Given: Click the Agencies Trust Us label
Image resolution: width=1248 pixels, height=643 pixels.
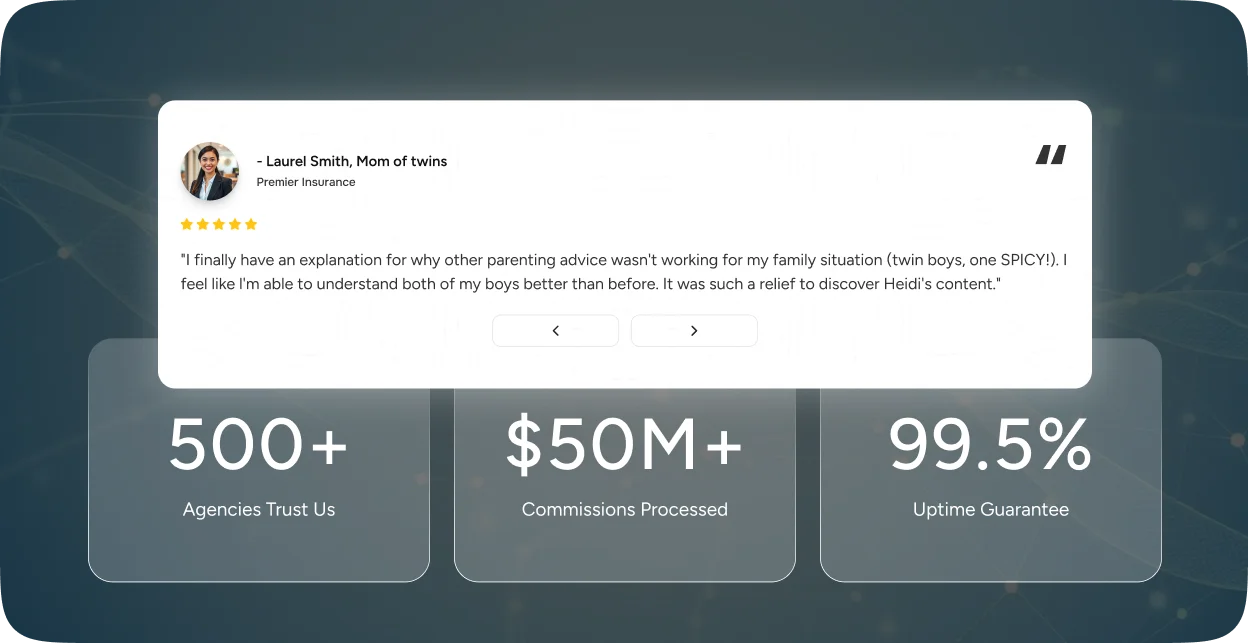Looking at the screenshot, I should pyautogui.click(x=259, y=509).
